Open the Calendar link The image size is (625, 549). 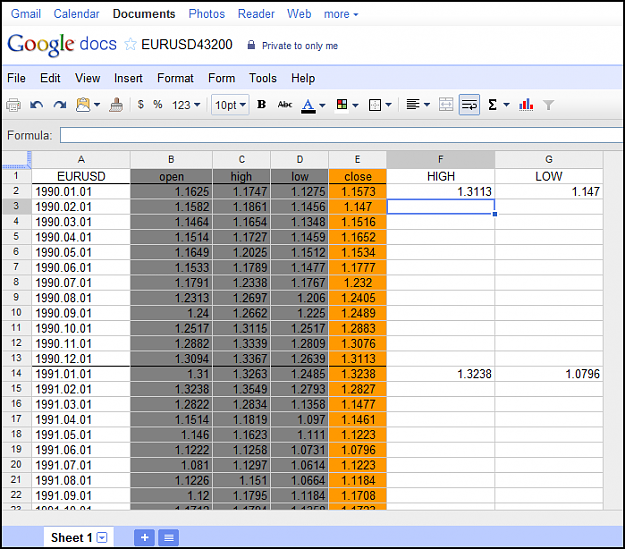tap(77, 14)
